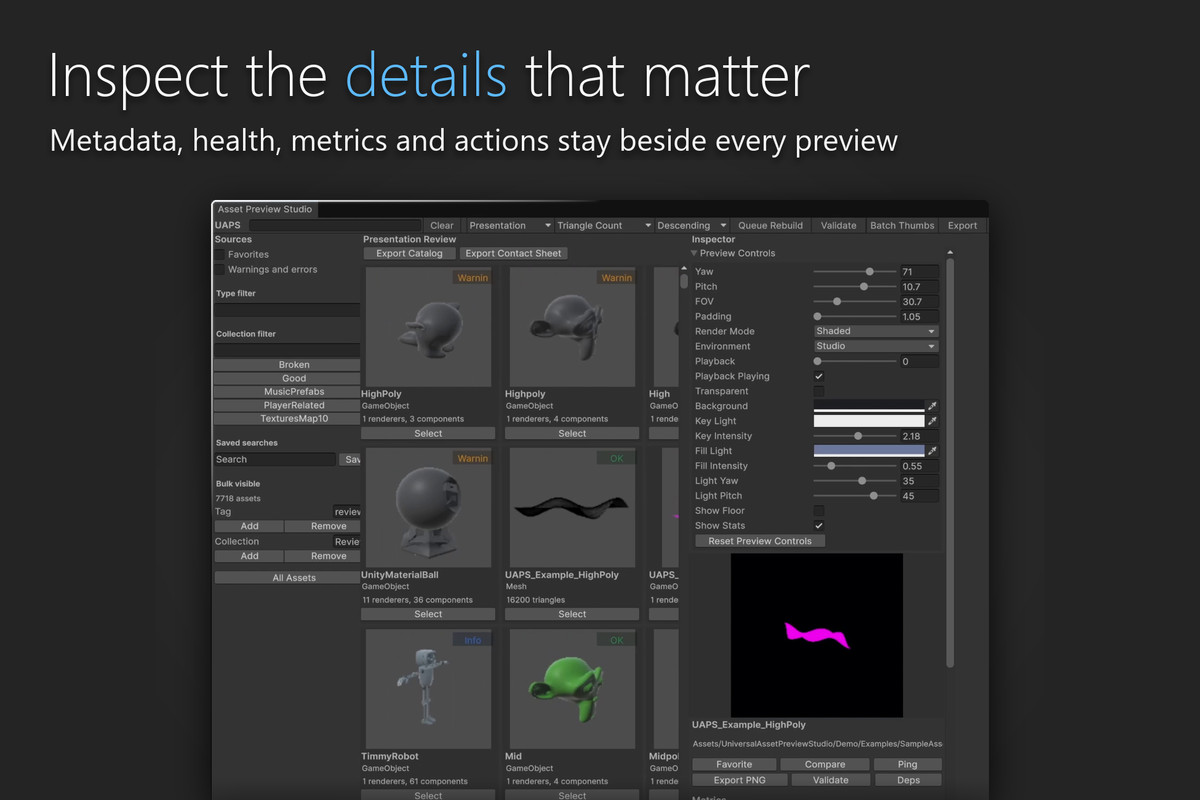Viewport: 1200px width, 800px height.
Task: Uncheck the Playback Playing checkbox
Action: 819,376
